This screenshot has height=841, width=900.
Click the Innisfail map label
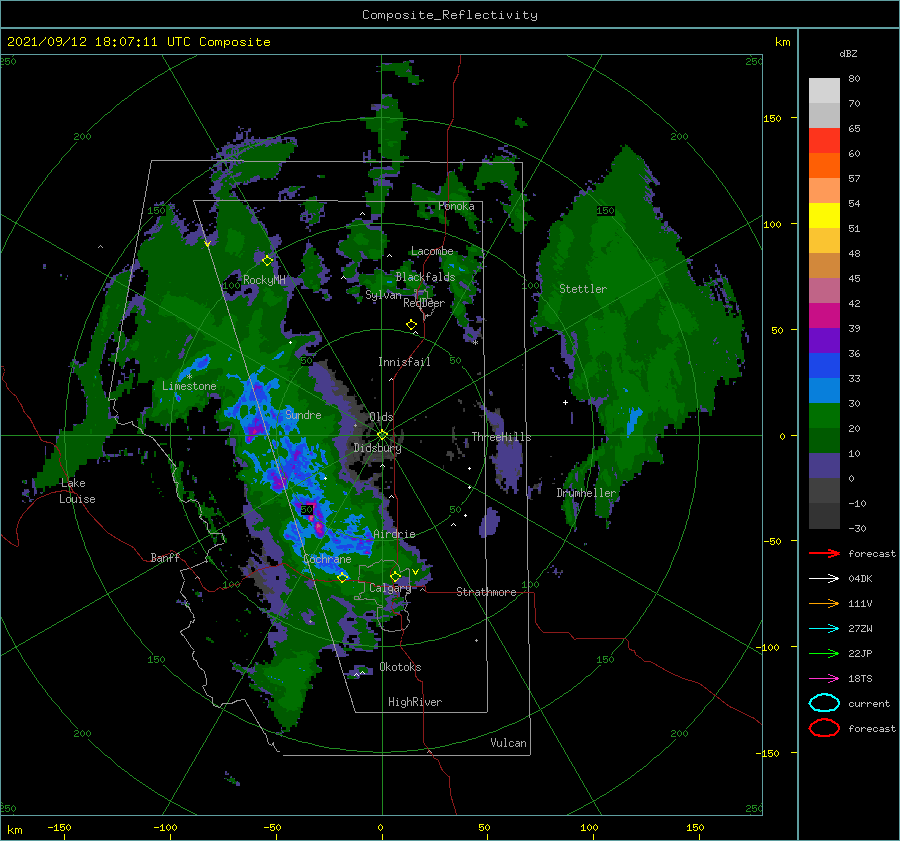404,362
